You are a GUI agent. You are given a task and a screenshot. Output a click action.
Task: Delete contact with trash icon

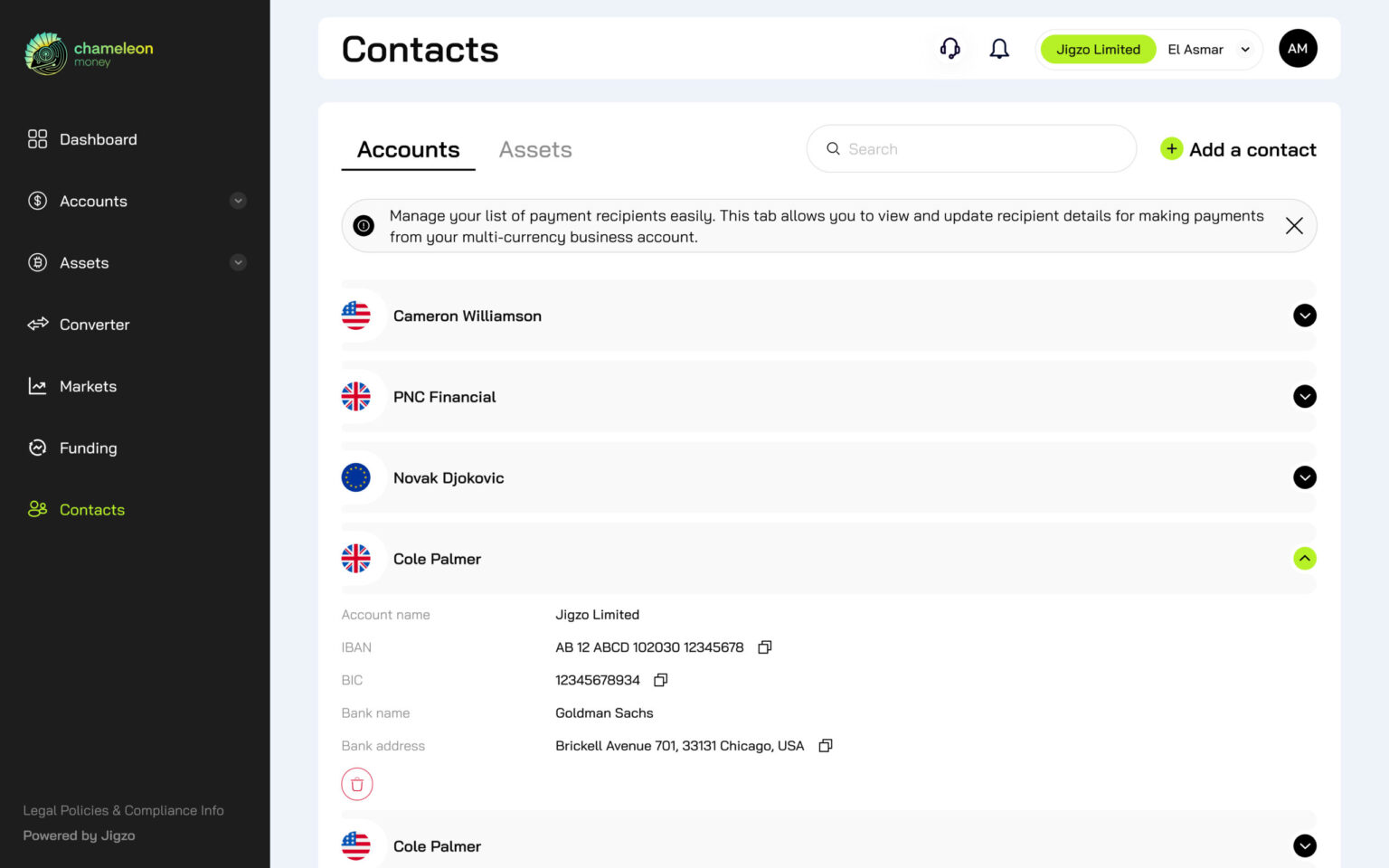click(x=357, y=784)
